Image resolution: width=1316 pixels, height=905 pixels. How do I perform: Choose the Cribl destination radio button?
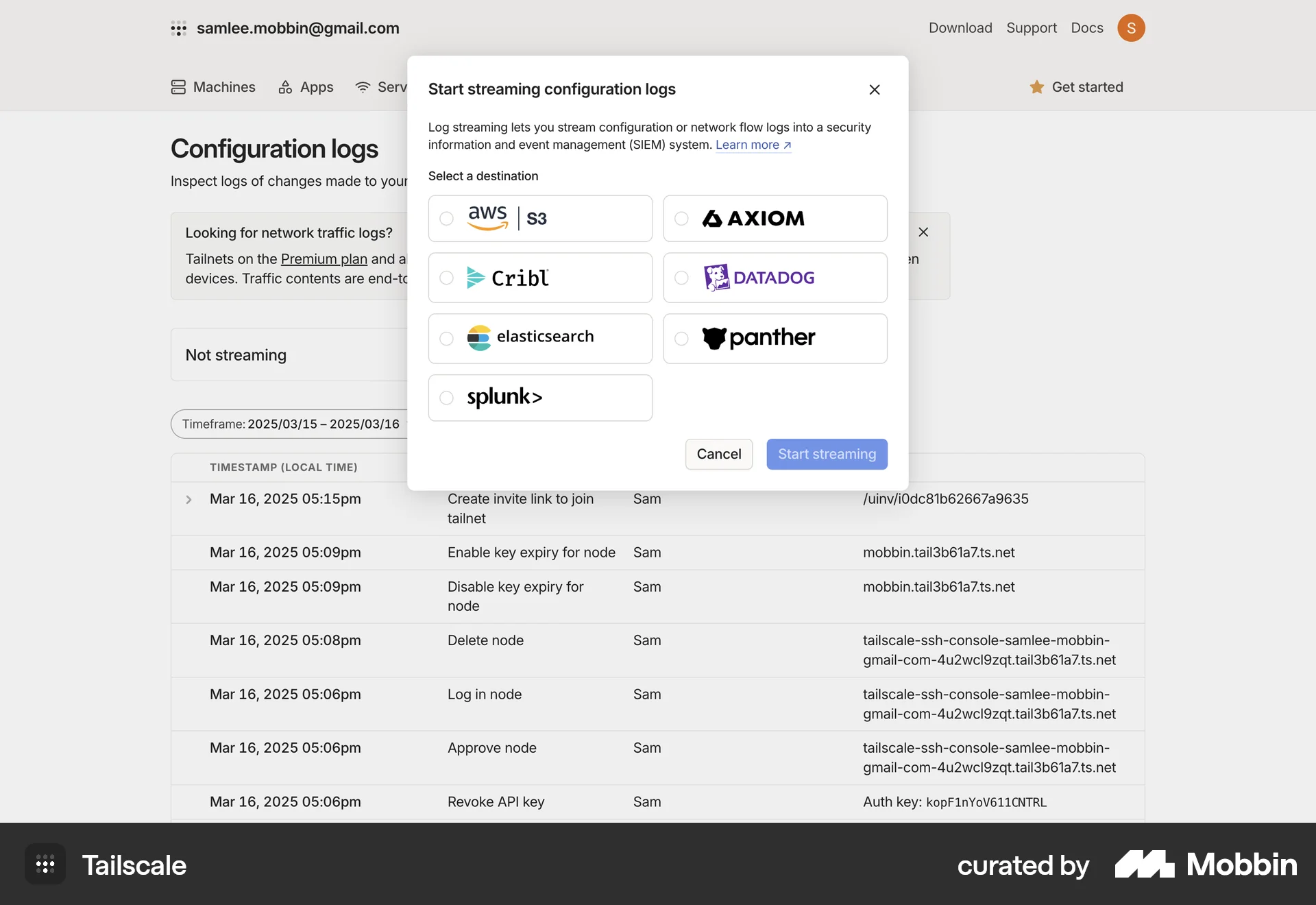pyautogui.click(x=446, y=278)
